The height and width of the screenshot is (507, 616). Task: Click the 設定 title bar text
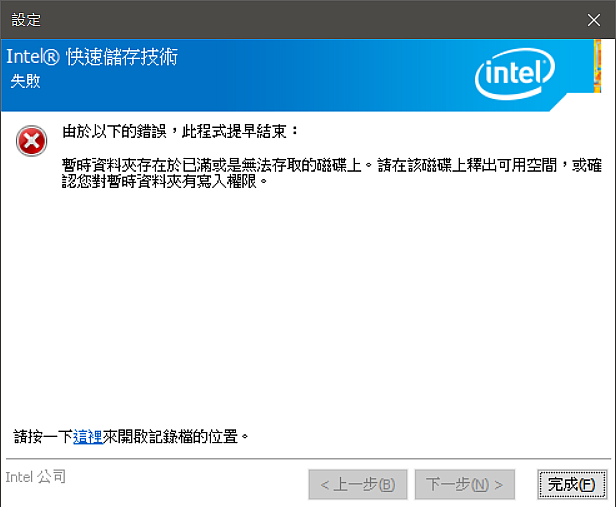[26, 20]
